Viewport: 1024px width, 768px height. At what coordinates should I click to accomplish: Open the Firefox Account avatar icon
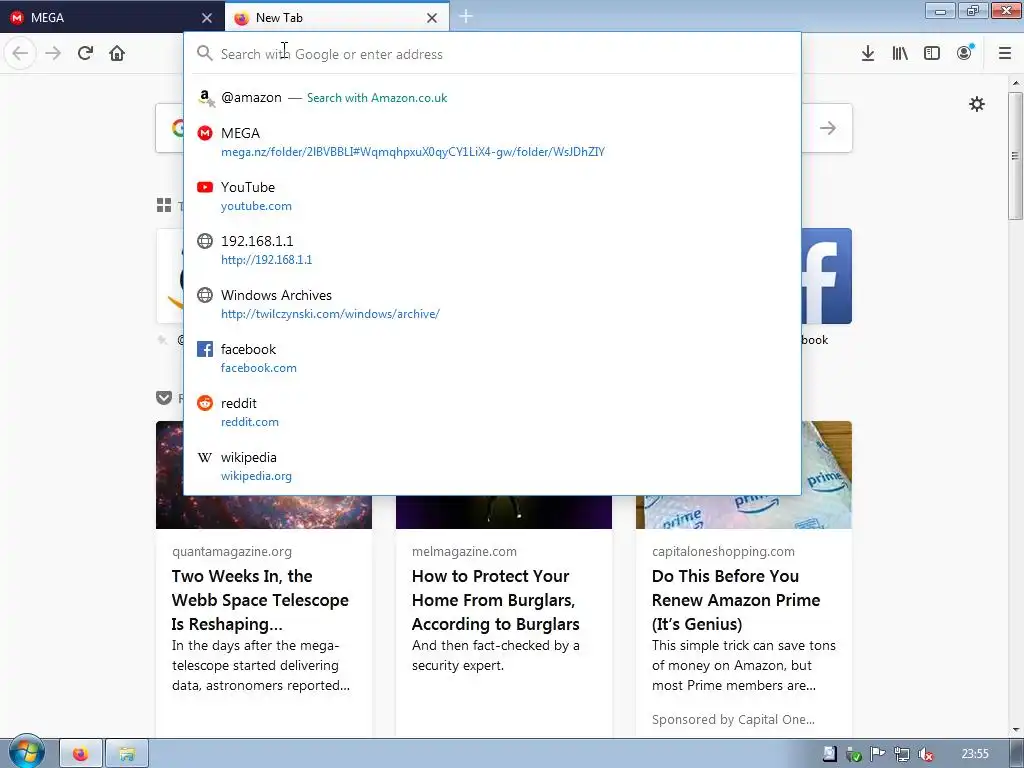click(x=965, y=53)
